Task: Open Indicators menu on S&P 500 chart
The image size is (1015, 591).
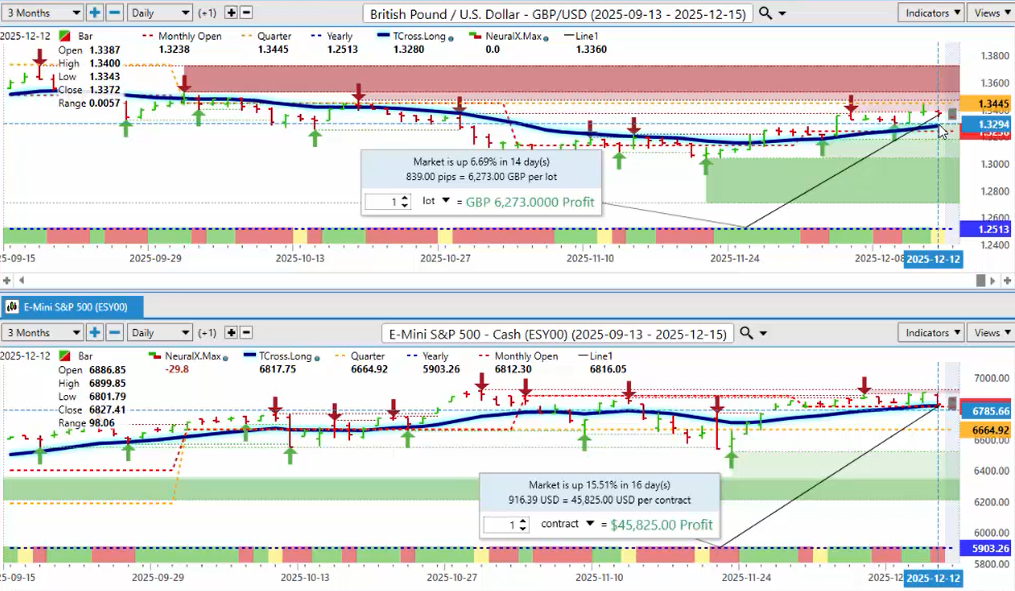Action: (x=930, y=333)
